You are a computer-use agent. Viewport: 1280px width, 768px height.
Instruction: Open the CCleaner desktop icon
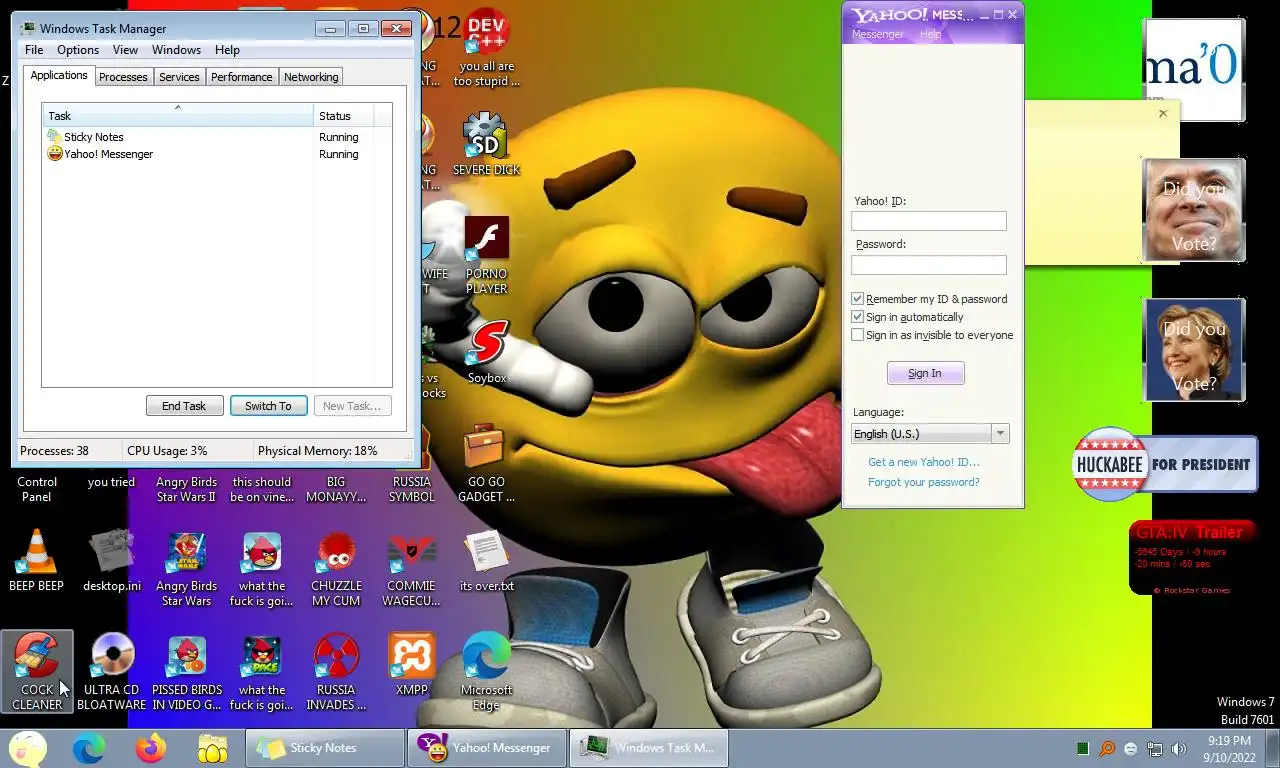pos(37,671)
